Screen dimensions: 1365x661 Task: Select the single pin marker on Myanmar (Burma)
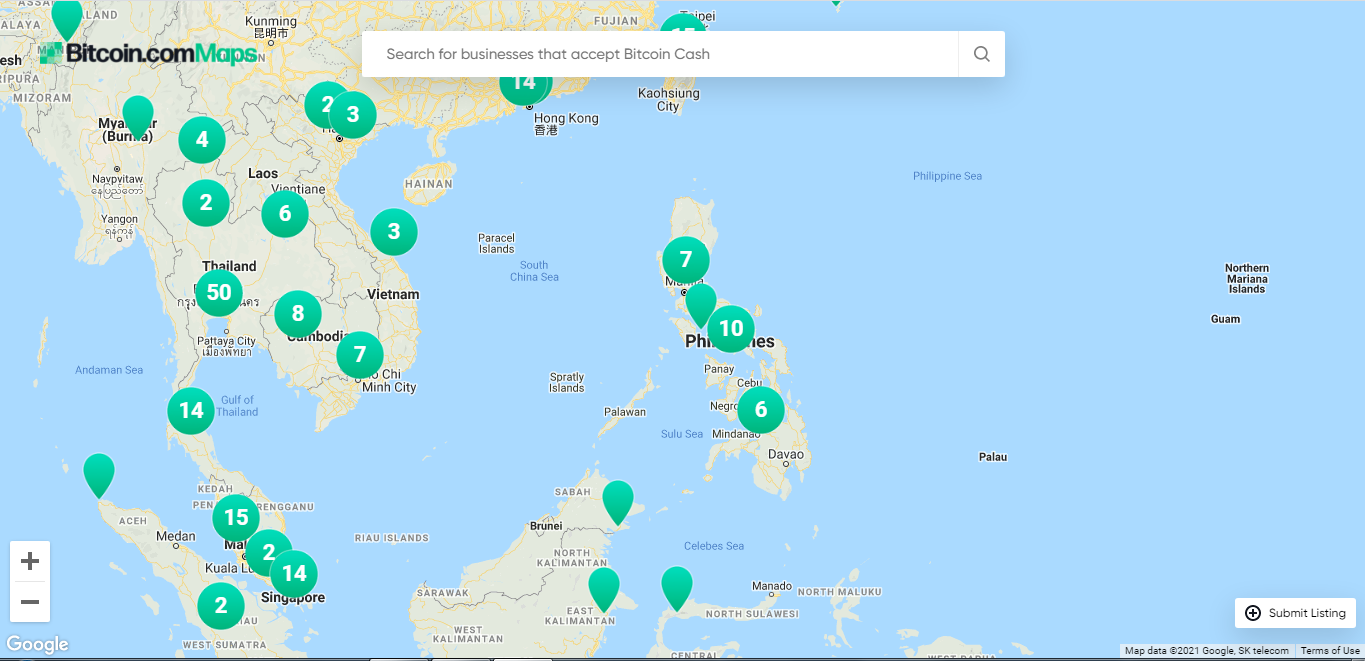138,117
